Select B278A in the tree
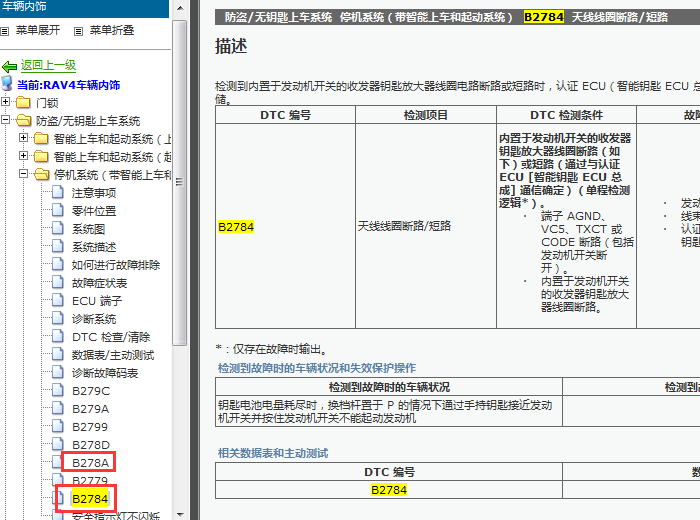The width and height of the screenshot is (700, 520). 90,463
